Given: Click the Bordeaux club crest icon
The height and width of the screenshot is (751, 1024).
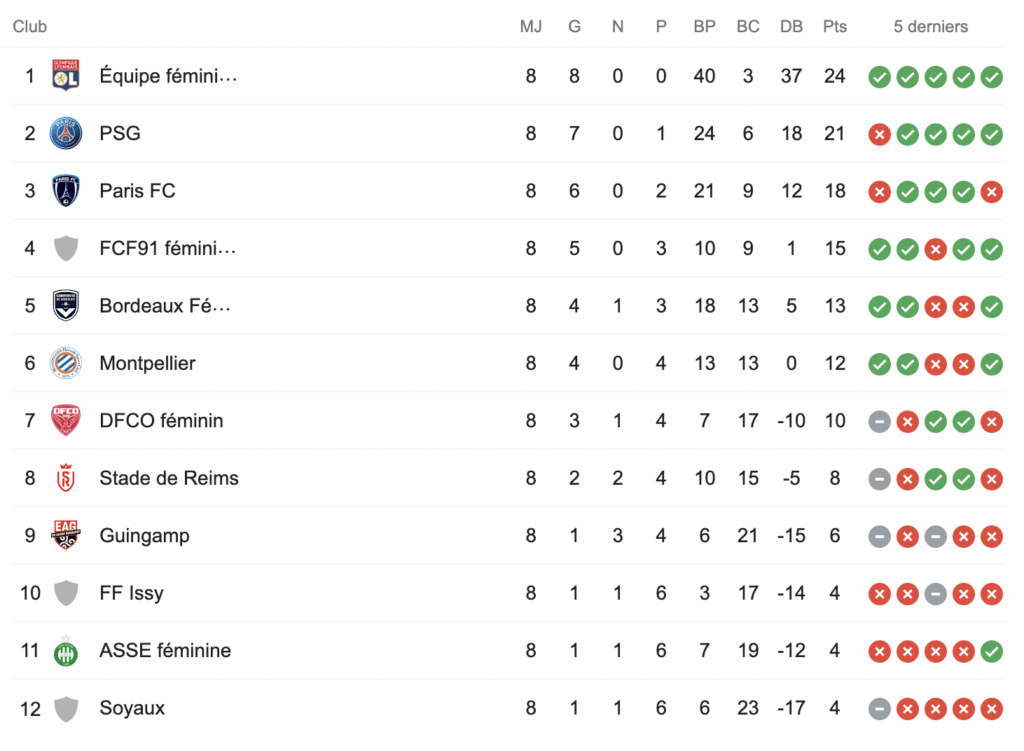Looking at the screenshot, I should click(x=66, y=306).
